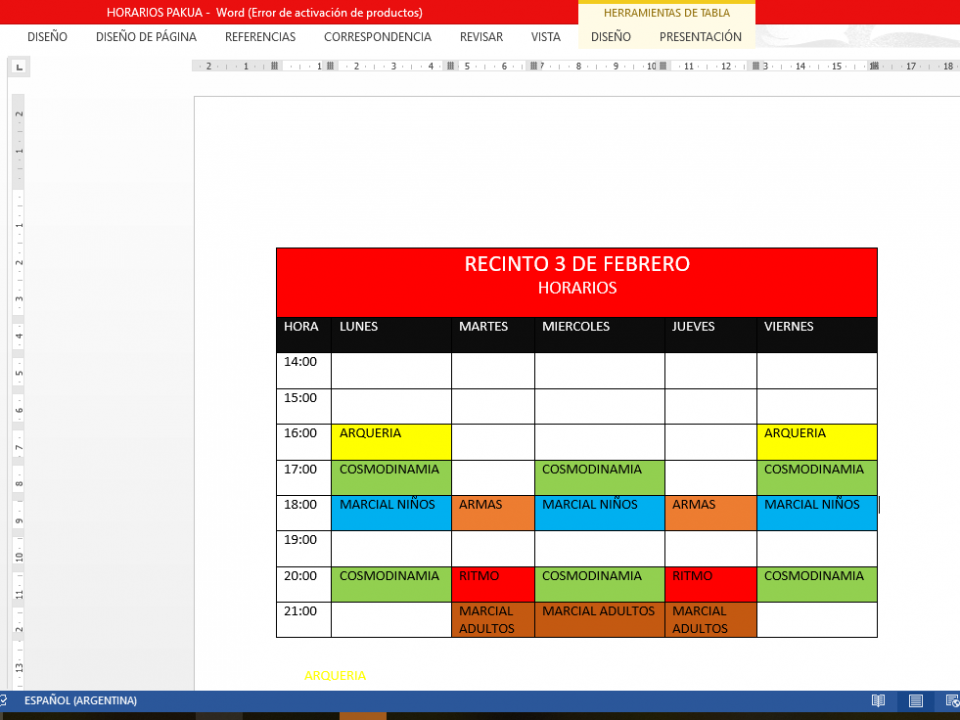Screen dimensions: 960x720
Task: Click MARCIAL ADULTOS cell under JUEVES
Action: pyautogui.click(x=710, y=620)
